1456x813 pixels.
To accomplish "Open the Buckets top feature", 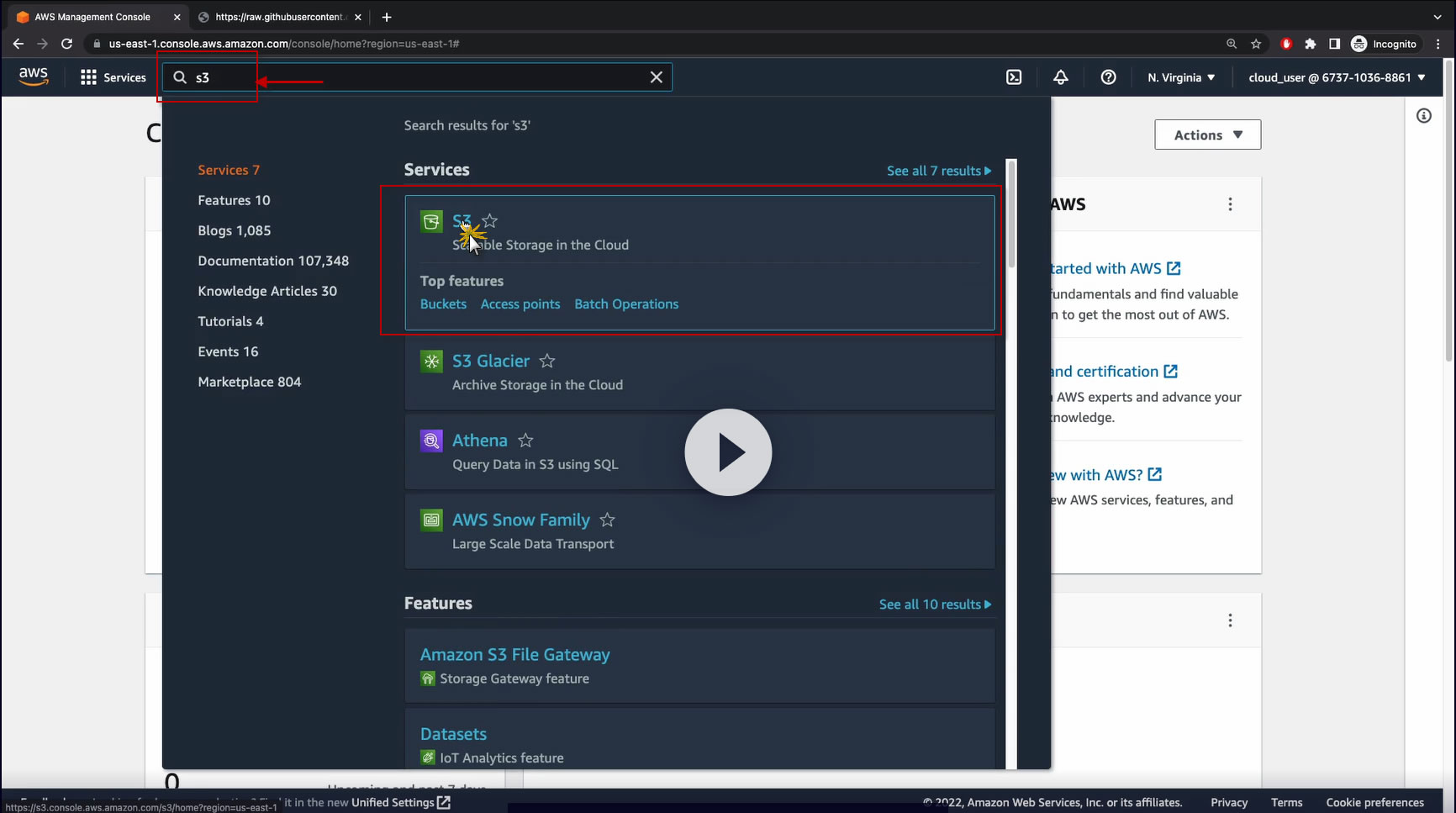I will point(443,304).
